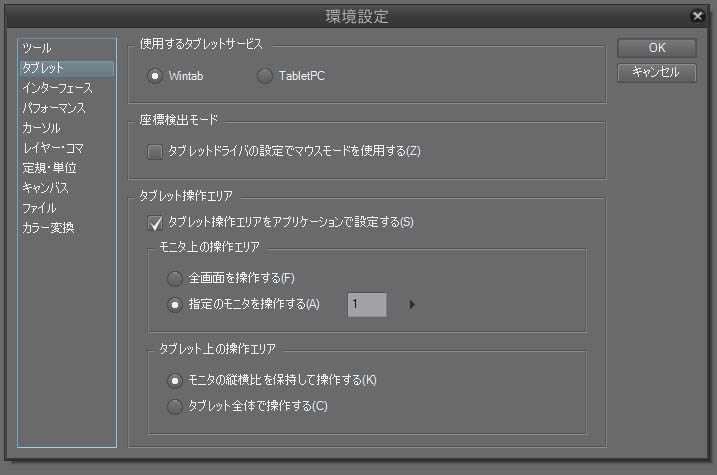717x475 pixels.
Task: Choose the TabletPC tablet service radio button
Action: 265,76
